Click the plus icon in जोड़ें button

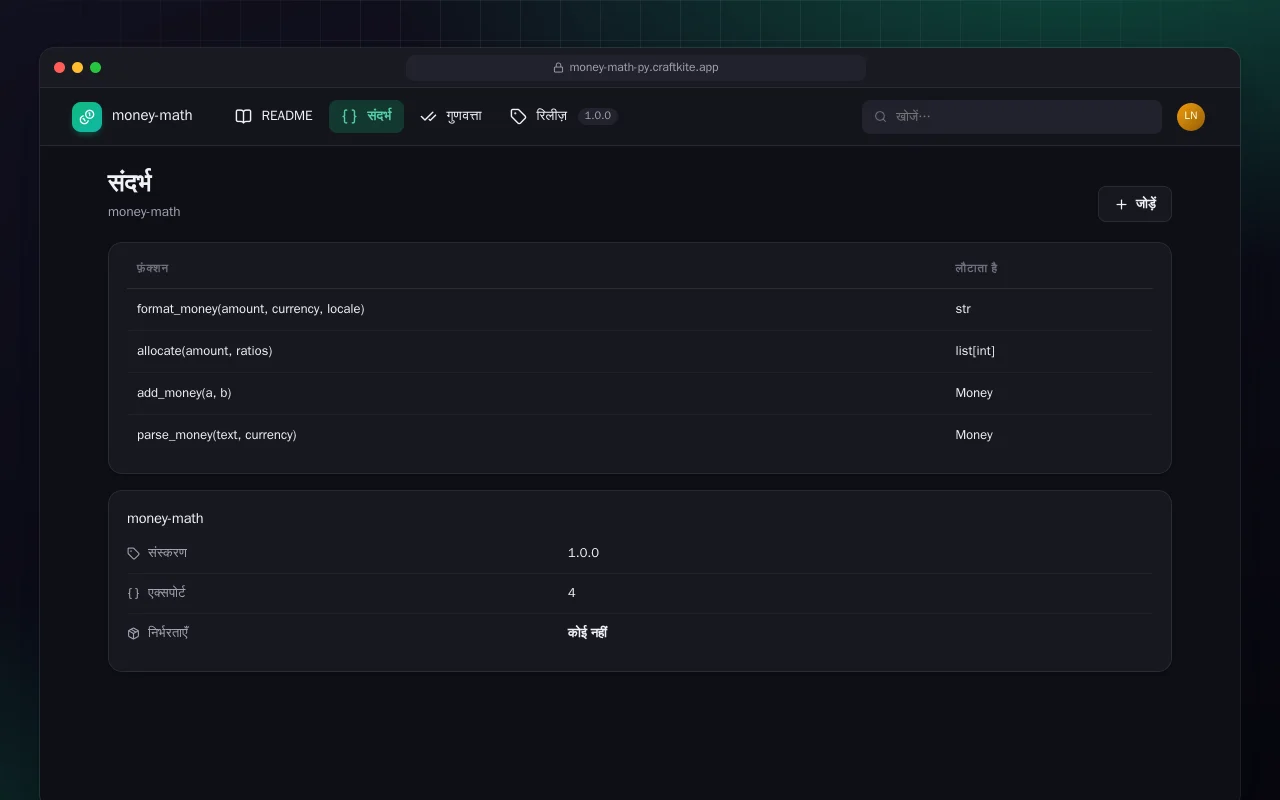click(1121, 204)
